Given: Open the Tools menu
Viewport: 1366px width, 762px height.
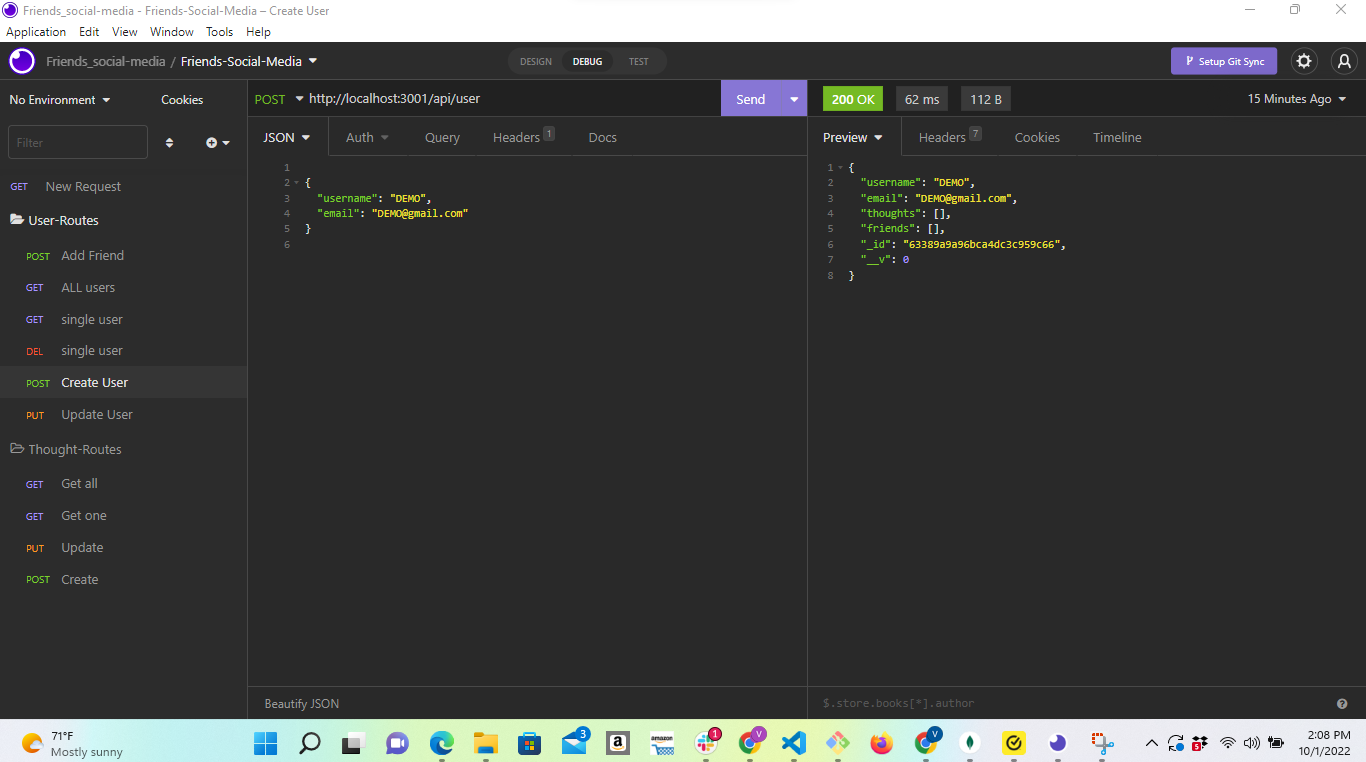Looking at the screenshot, I should click(219, 31).
